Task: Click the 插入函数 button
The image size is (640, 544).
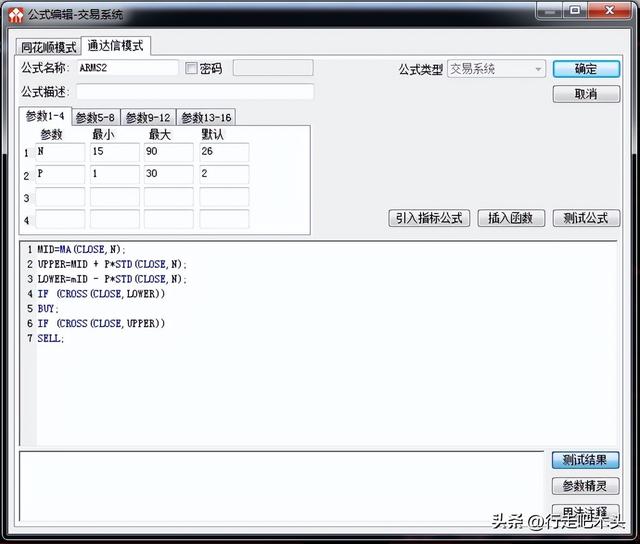Action: [511, 218]
